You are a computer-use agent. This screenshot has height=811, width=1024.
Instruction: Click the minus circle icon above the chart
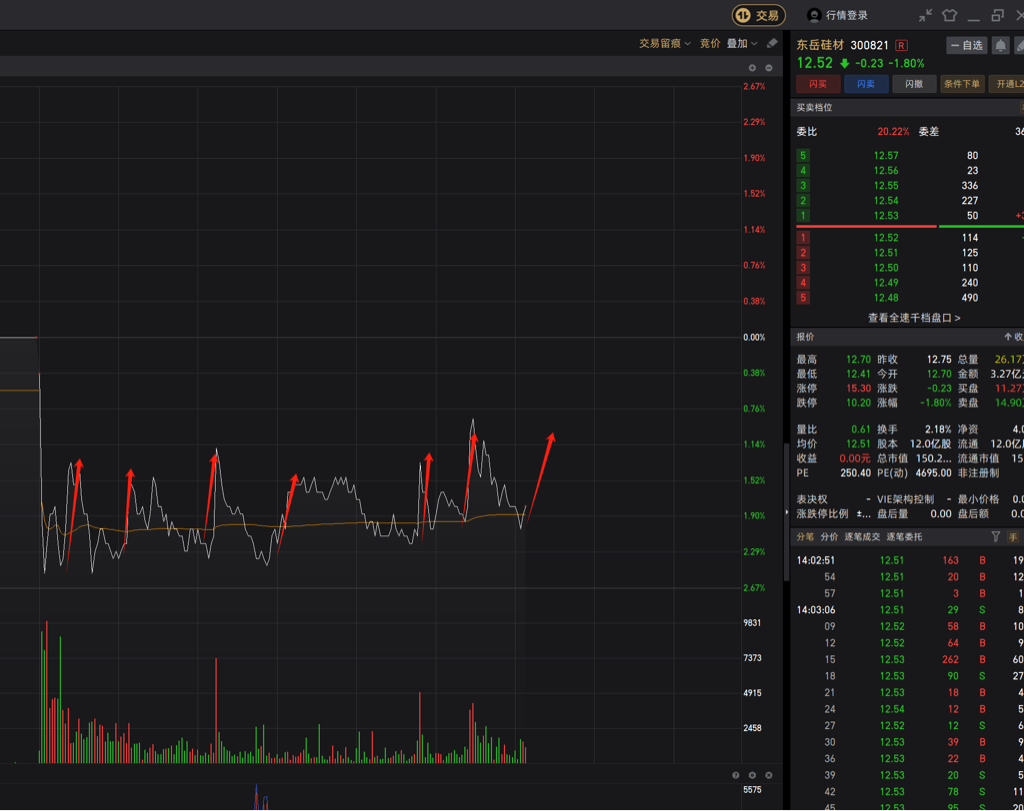769,68
